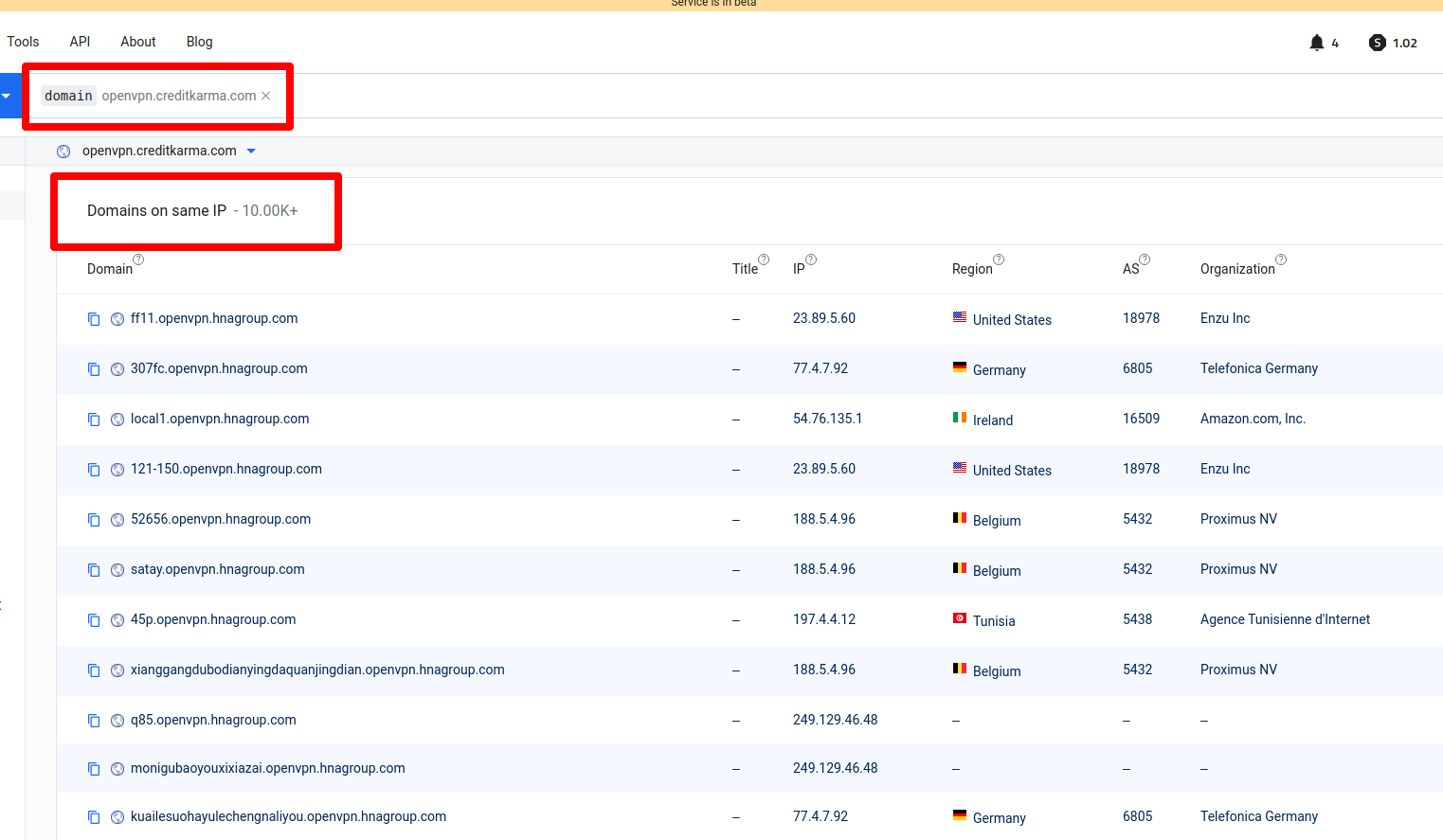Click the Ireland region cell
The image size is (1443, 840).
[983, 420]
